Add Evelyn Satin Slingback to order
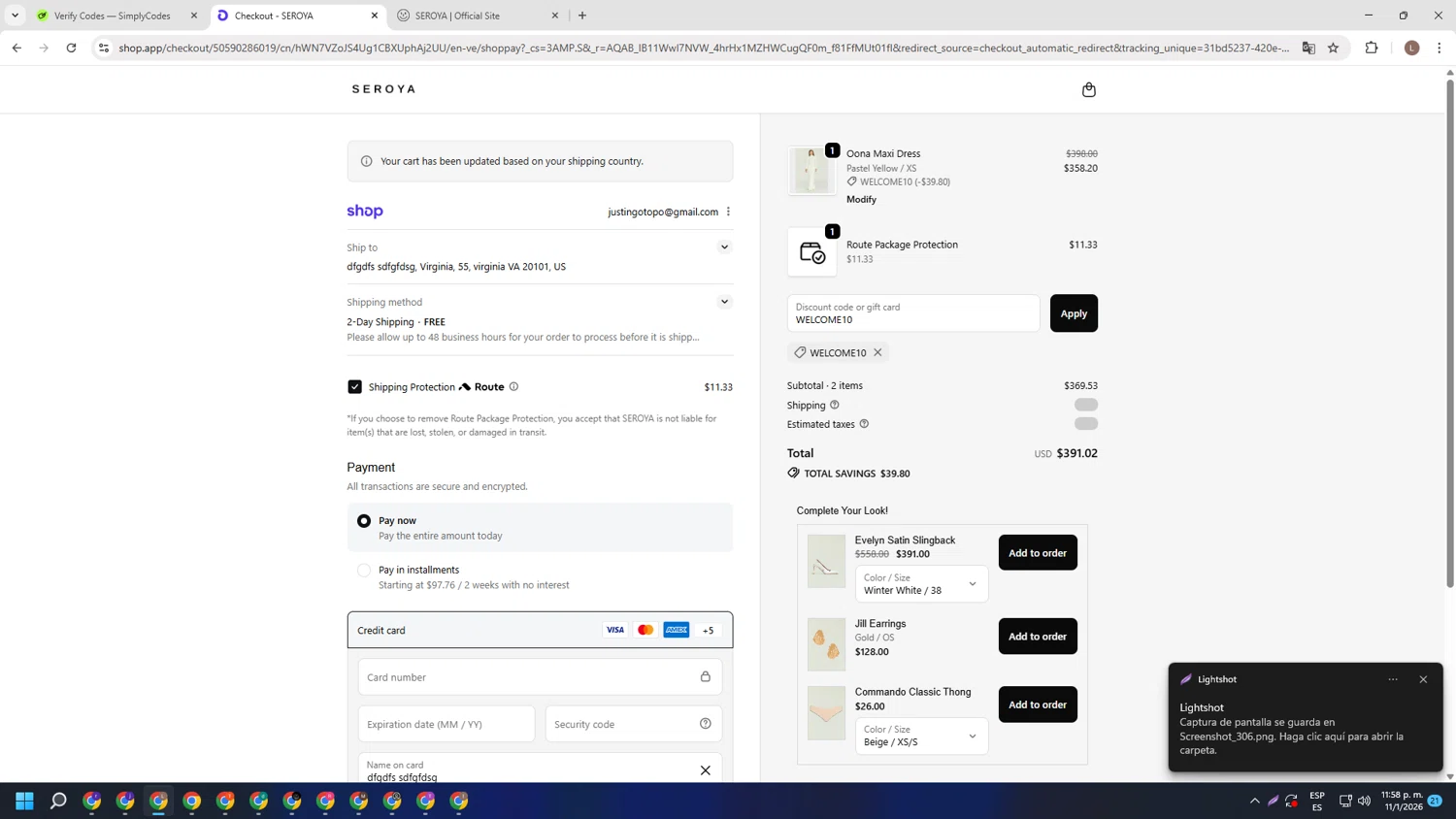Viewport: 1456px width, 819px height. pyautogui.click(x=1038, y=553)
